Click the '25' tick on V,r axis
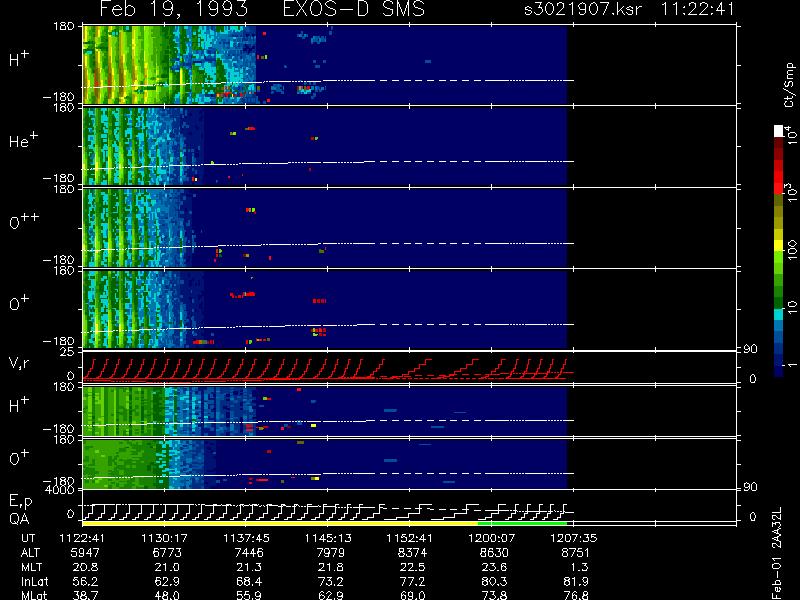 (68, 353)
